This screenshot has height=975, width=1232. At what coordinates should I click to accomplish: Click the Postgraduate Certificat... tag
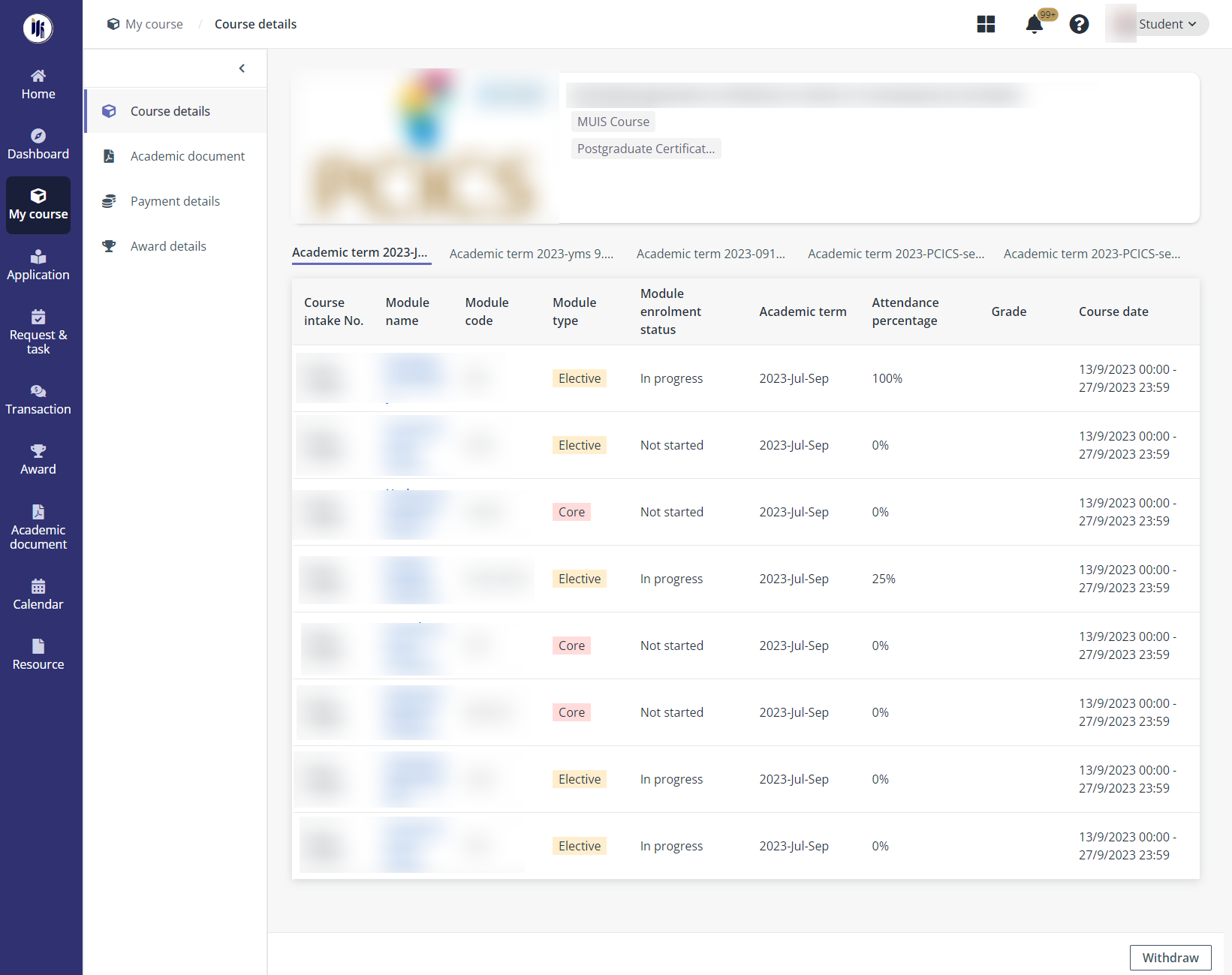[646, 149]
